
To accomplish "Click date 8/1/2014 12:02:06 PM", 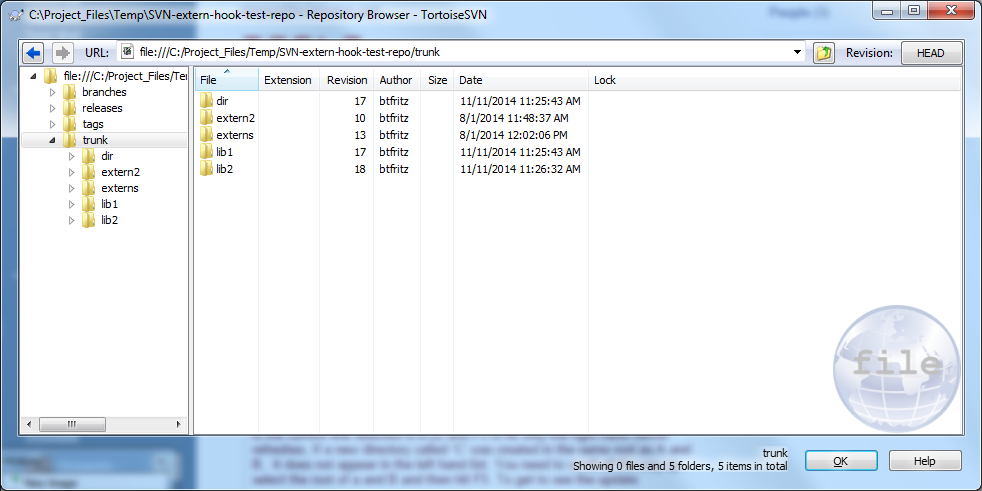I will [514, 135].
